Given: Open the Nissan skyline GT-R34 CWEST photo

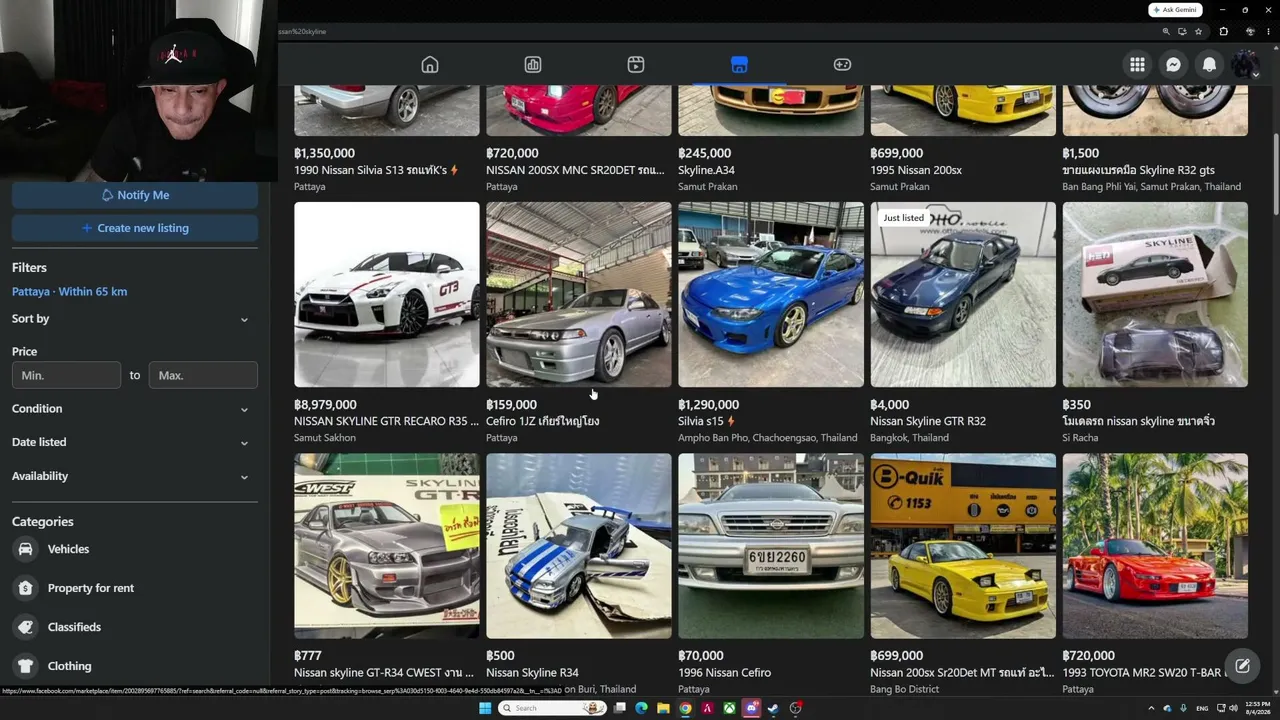Looking at the screenshot, I should pyautogui.click(x=387, y=546).
